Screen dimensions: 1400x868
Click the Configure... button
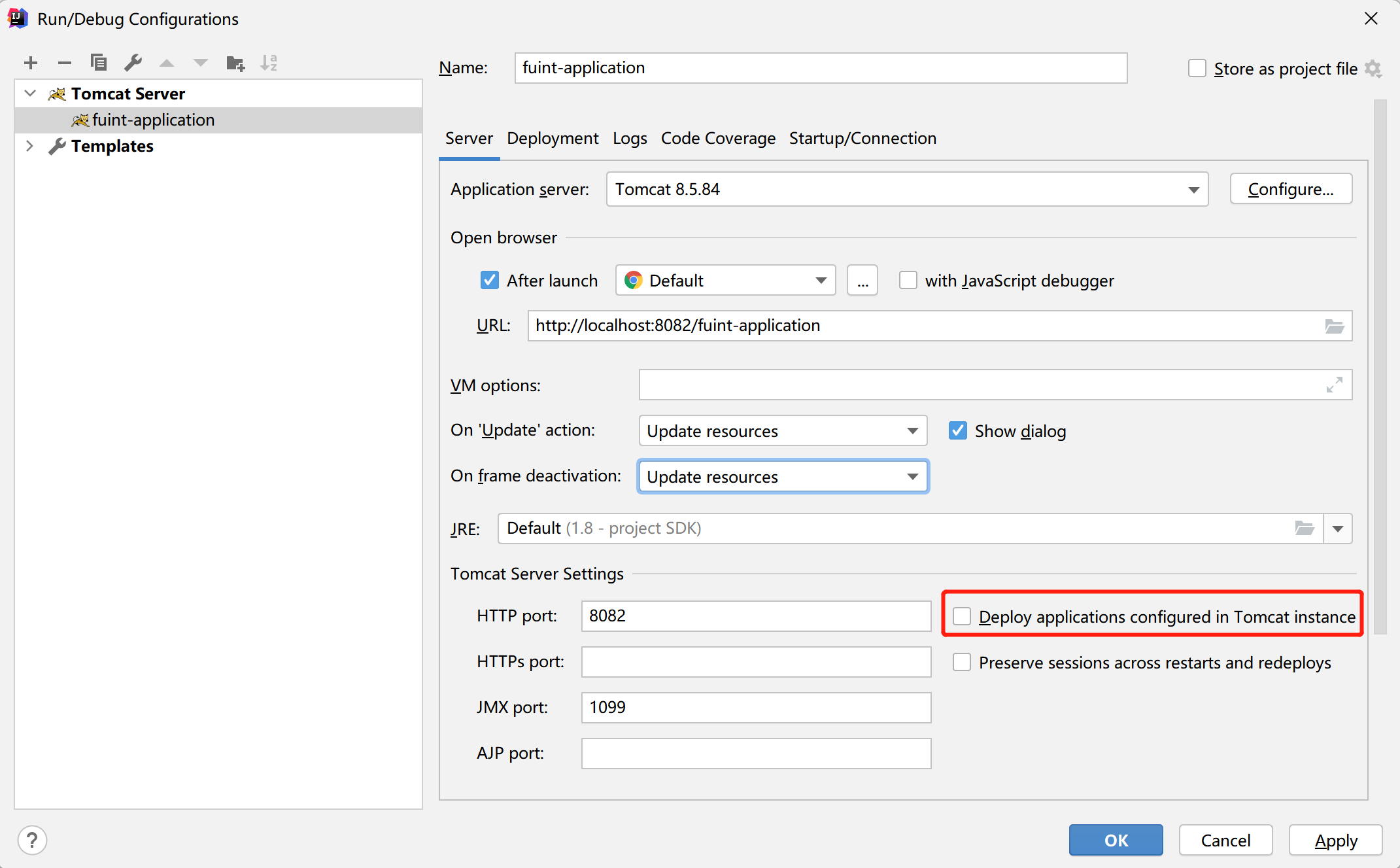click(x=1291, y=189)
